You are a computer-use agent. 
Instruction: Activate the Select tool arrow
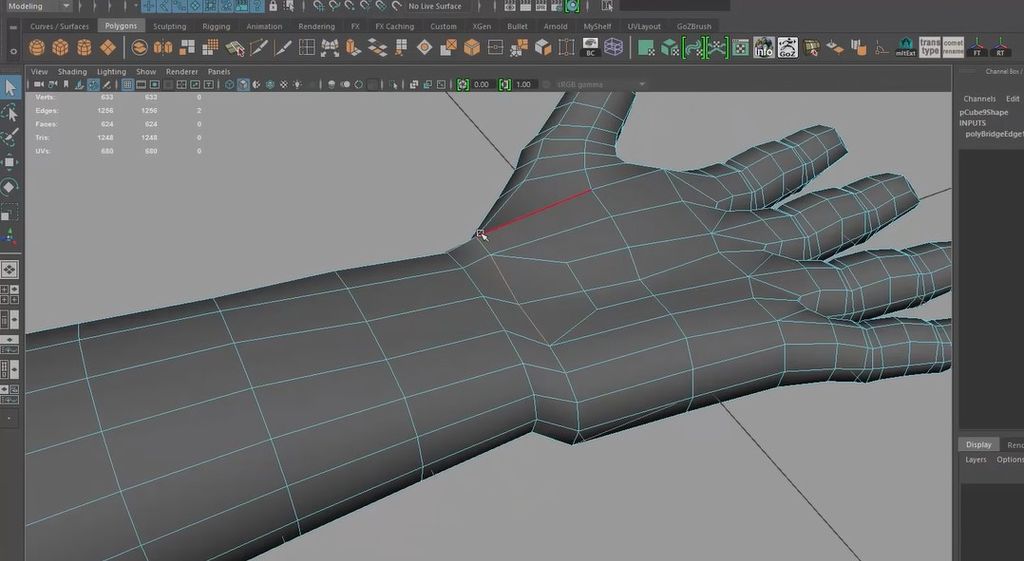(10, 87)
